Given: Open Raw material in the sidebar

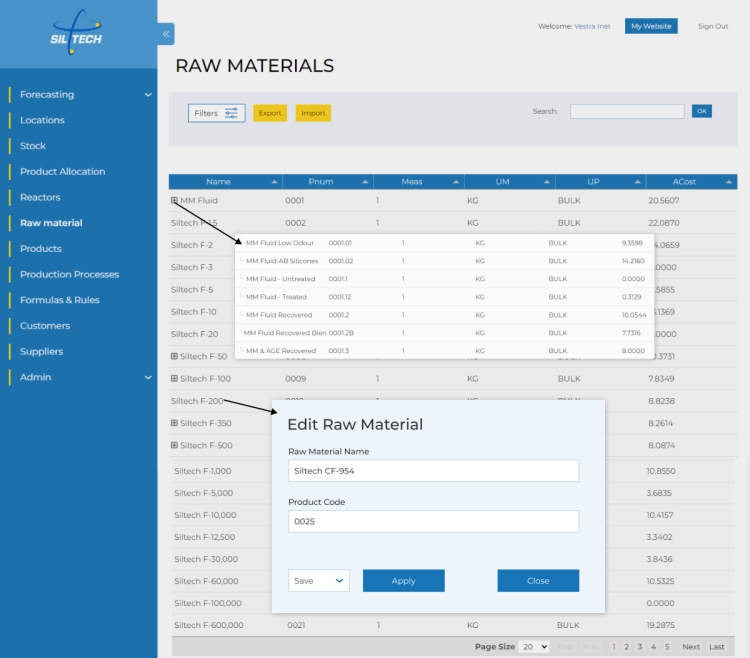Looking at the screenshot, I should [51, 223].
